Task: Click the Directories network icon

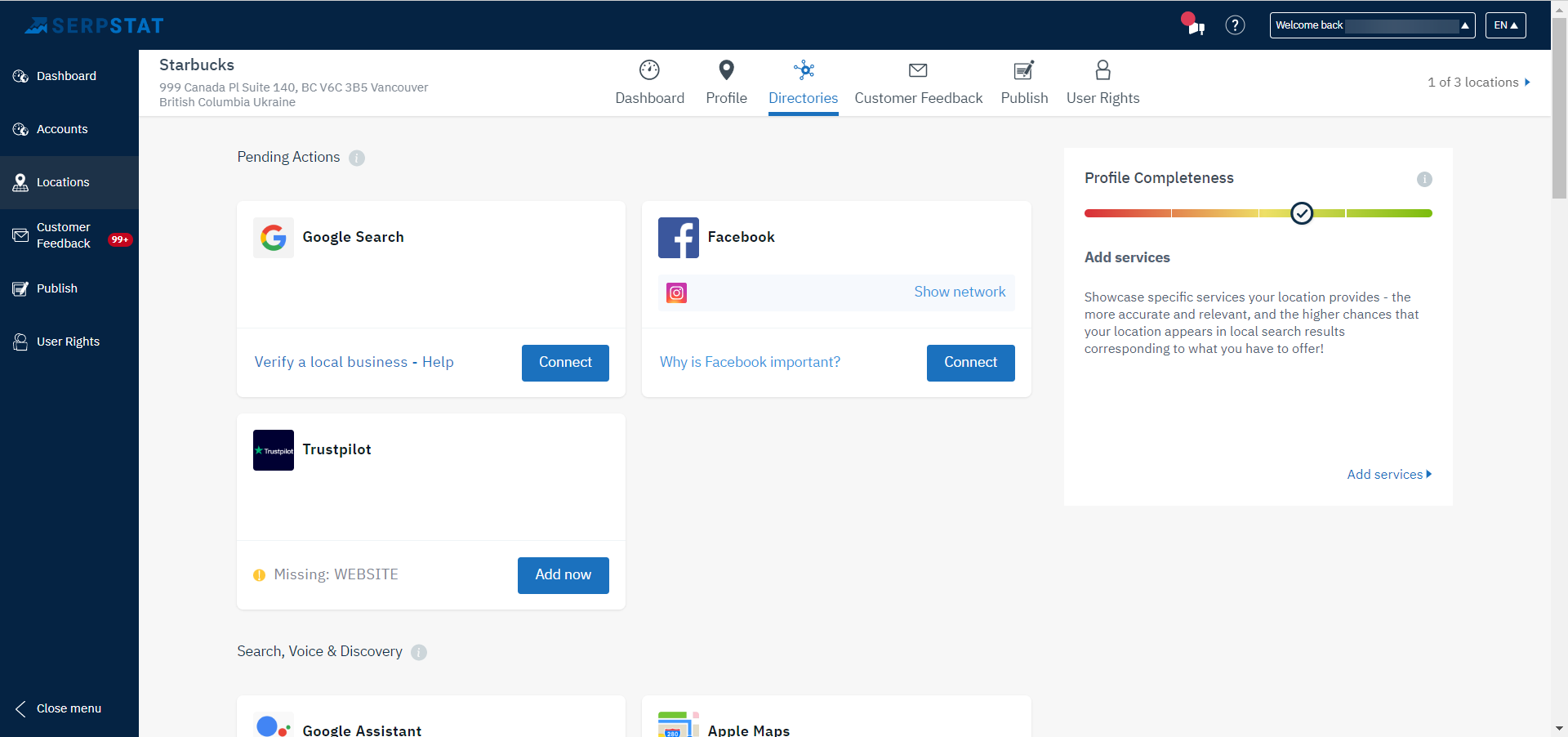Action: point(804,70)
